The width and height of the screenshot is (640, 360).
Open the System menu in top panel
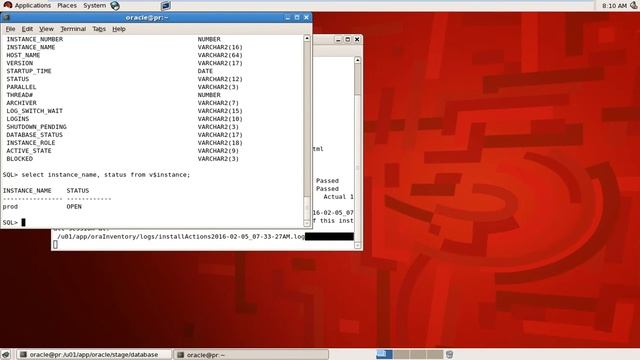tap(94, 5)
